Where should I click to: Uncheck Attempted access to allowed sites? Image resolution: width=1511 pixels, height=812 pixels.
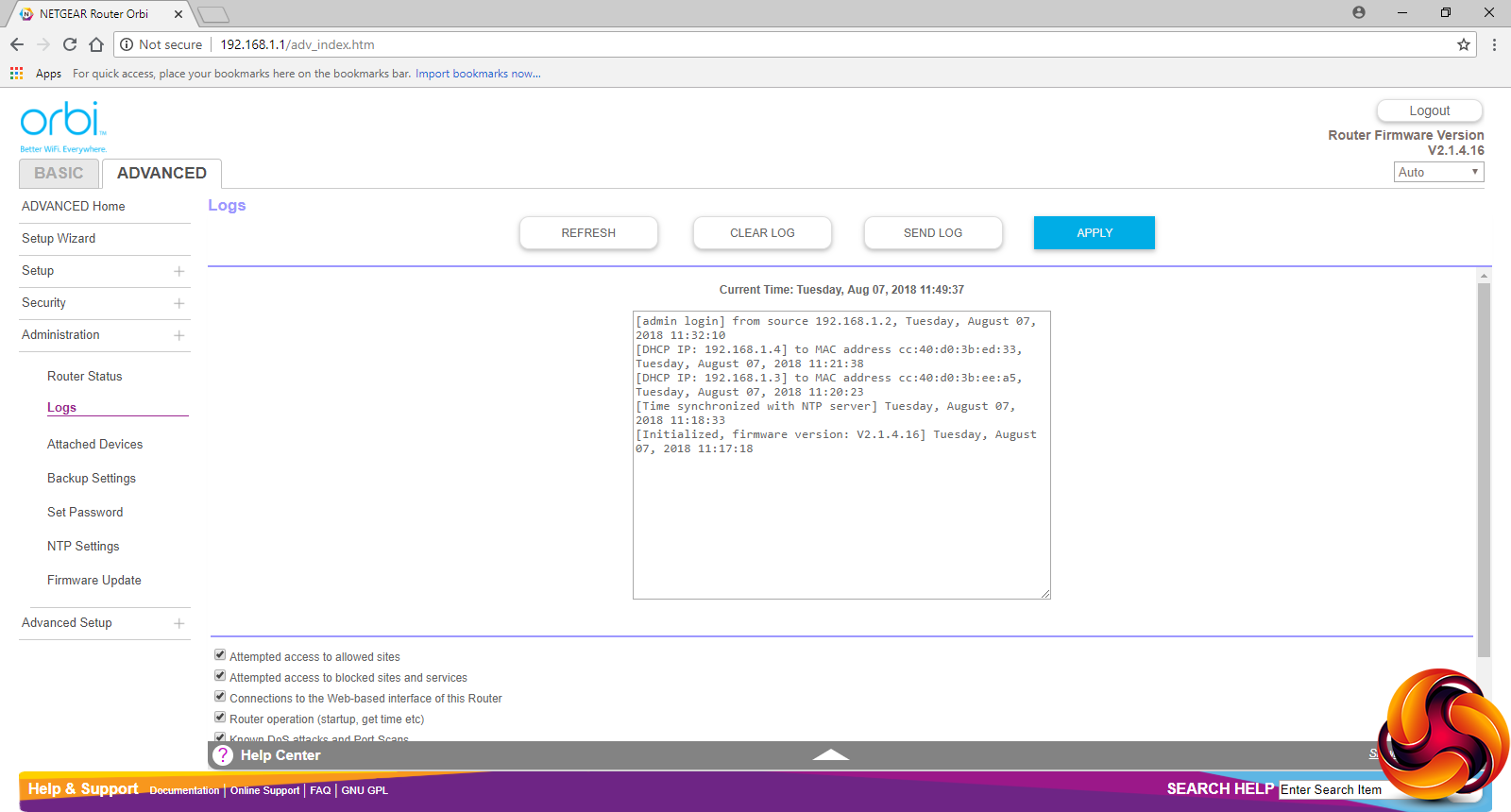click(x=220, y=655)
